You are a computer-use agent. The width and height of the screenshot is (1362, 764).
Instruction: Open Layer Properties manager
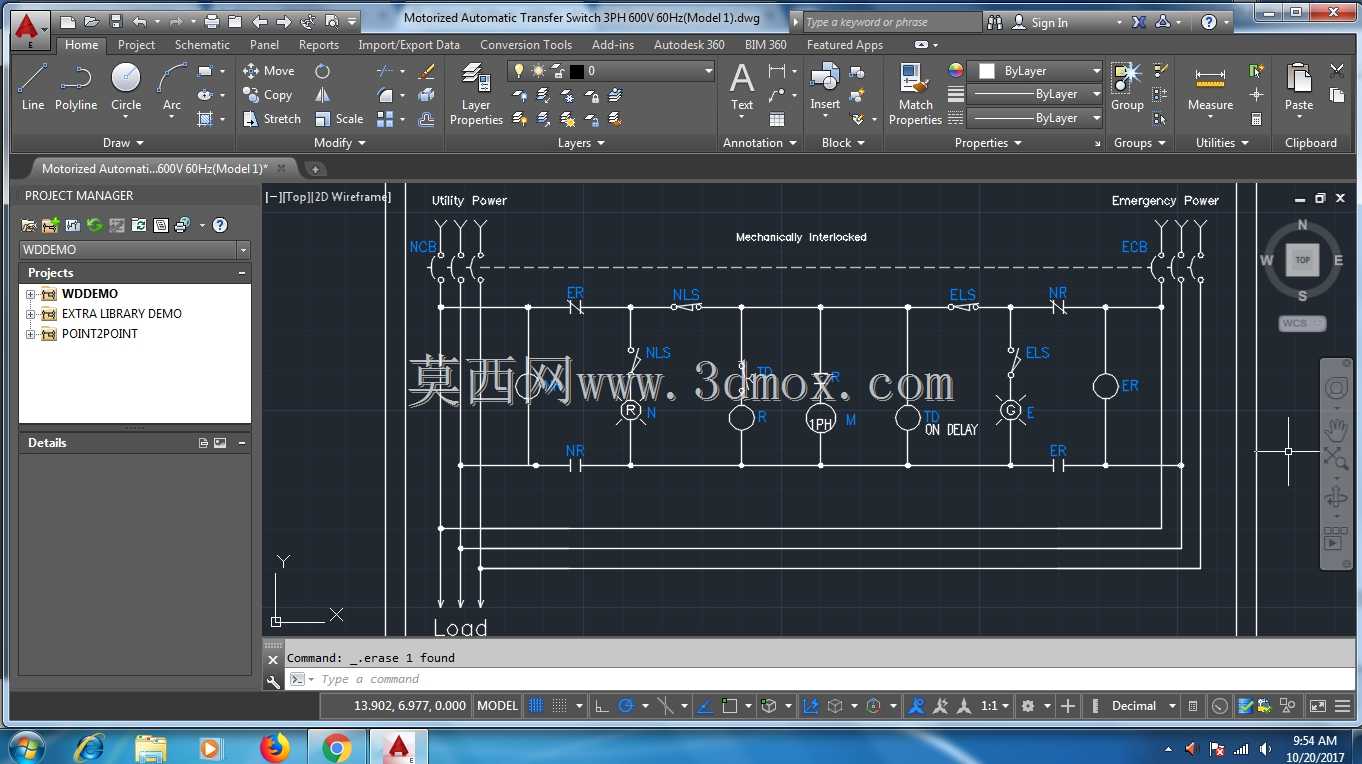476,95
